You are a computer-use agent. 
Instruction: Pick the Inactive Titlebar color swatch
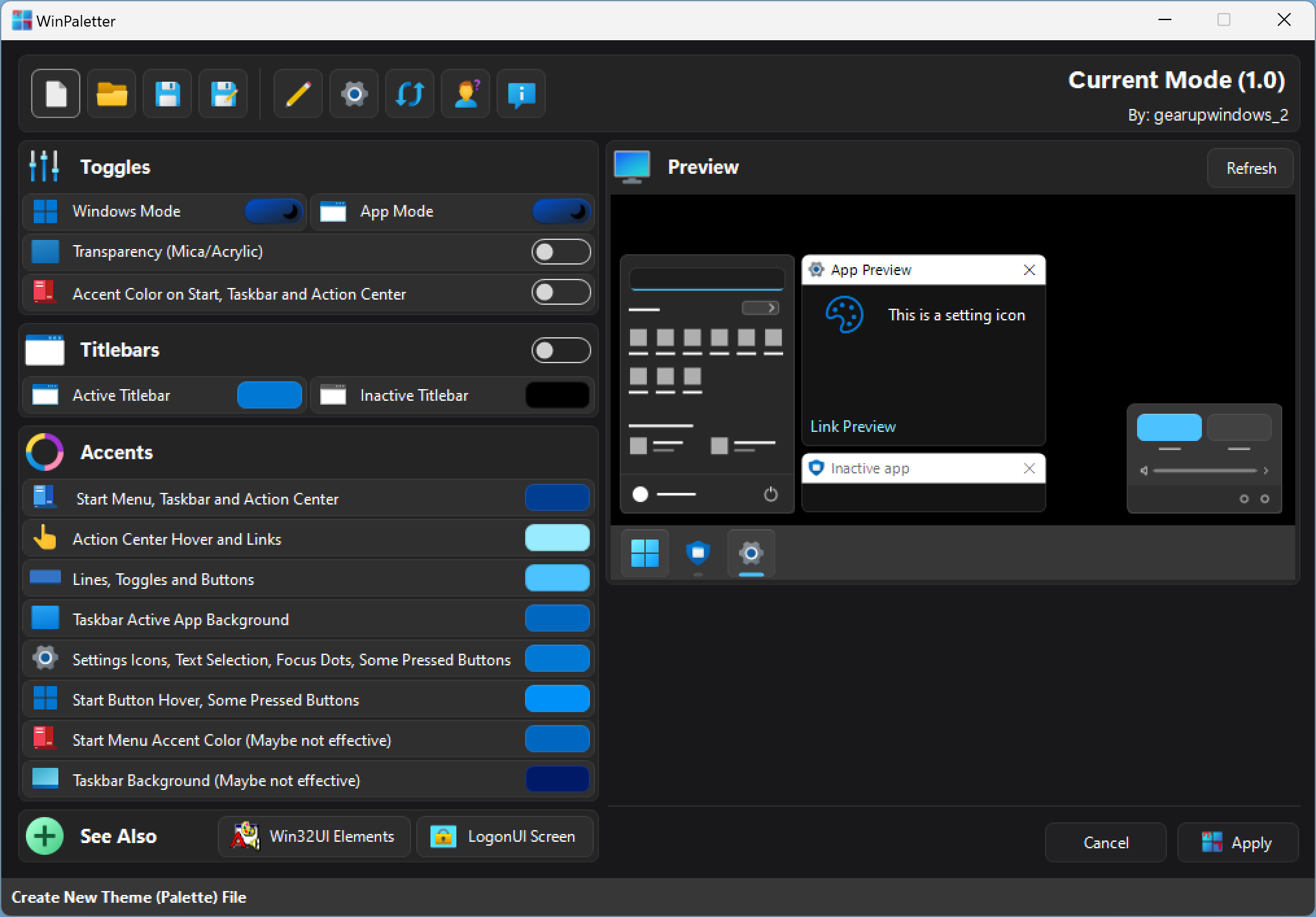(558, 395)
